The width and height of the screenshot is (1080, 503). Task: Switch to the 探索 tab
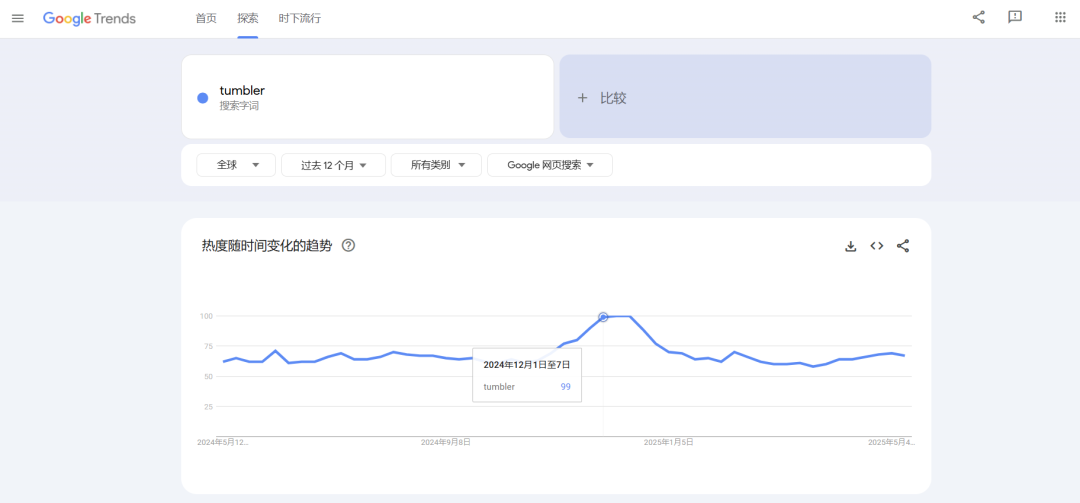[248, 19]
